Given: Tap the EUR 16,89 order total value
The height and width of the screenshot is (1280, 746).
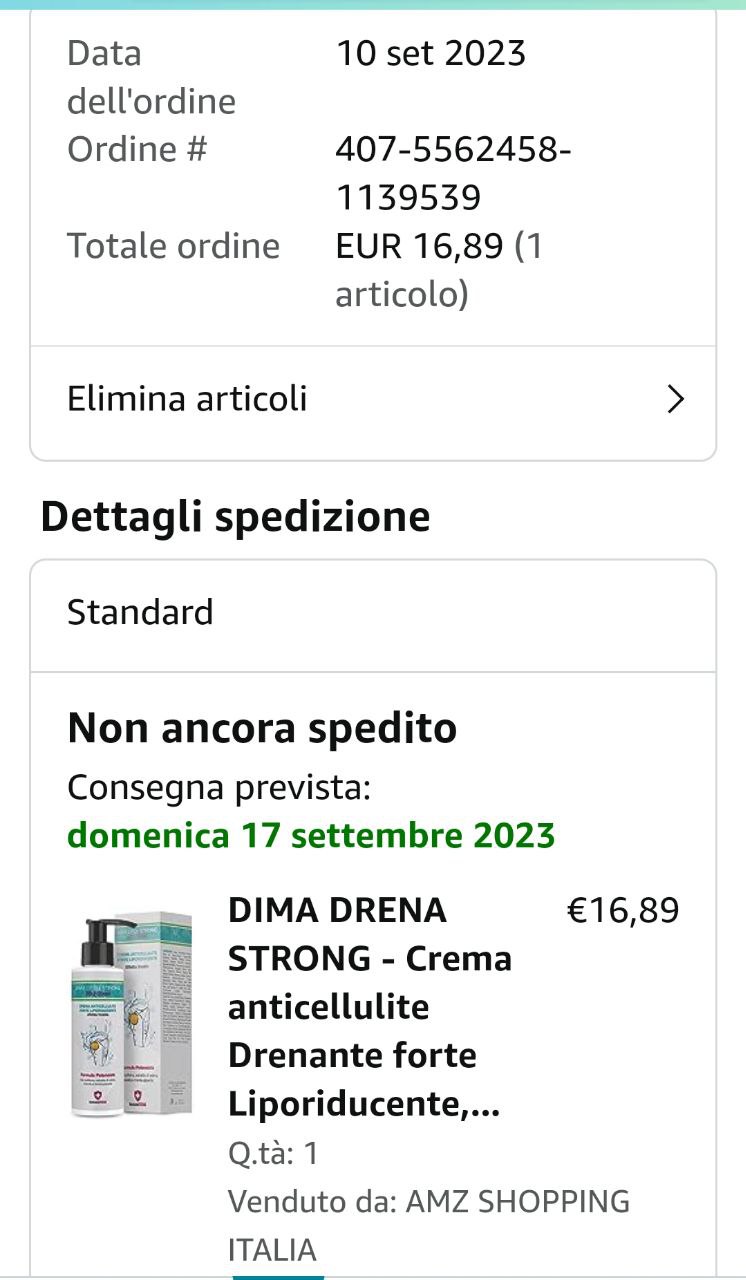Looking at the screenshot, I should 440,270.
